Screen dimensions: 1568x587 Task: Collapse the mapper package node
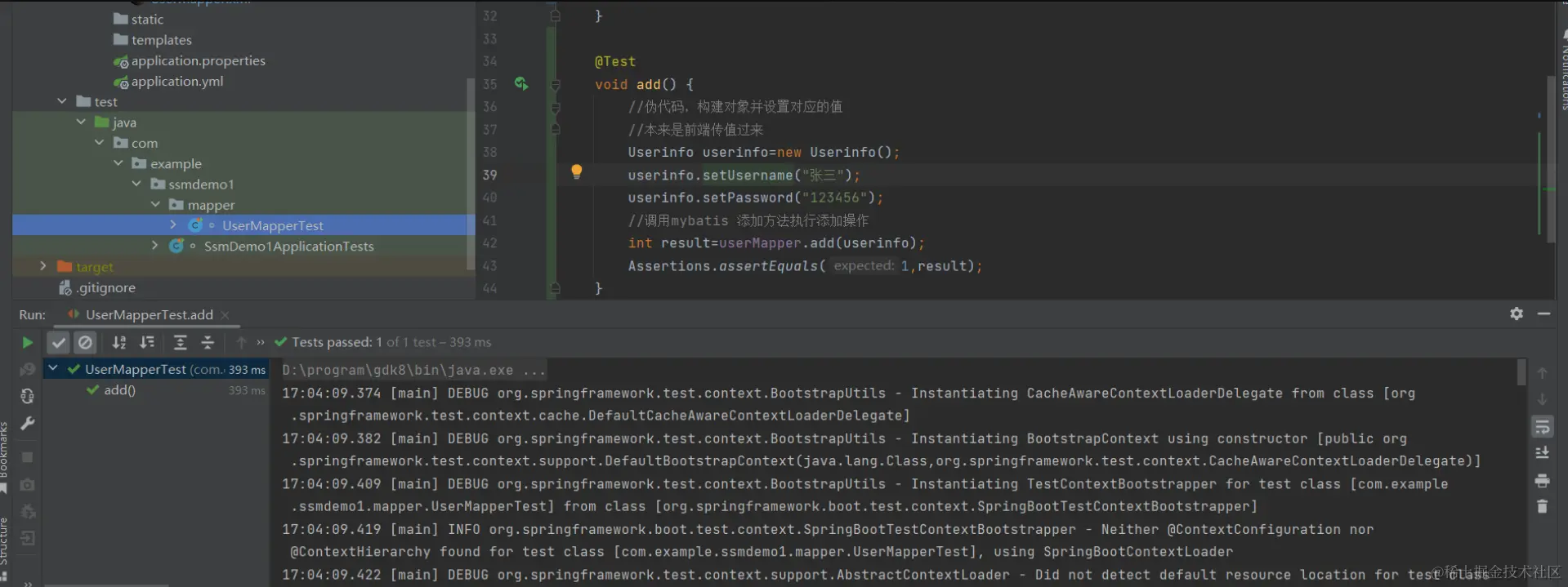(x=155, y=204)
